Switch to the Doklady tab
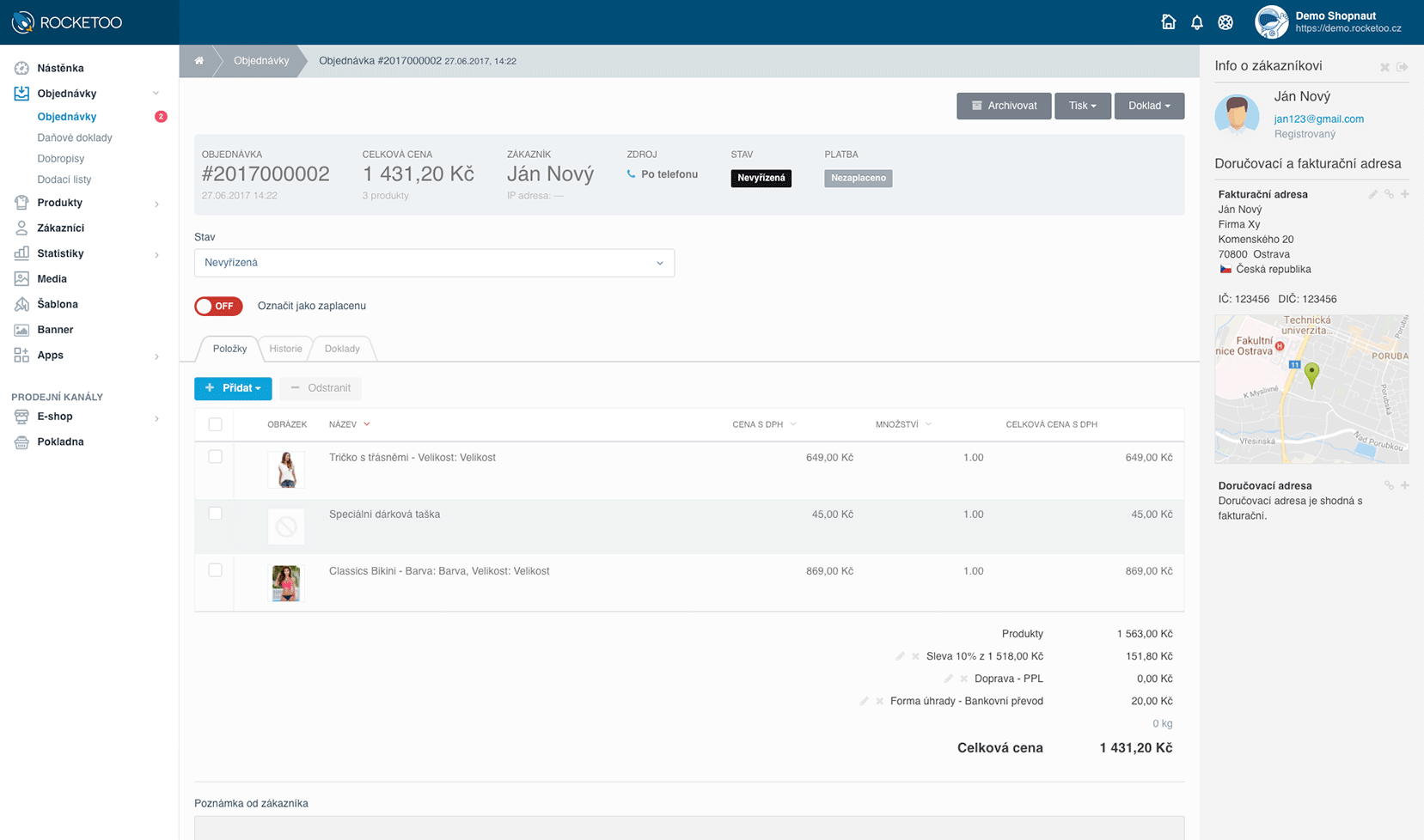The height and width of the screenshot is (840, 1424). point(342,349)
